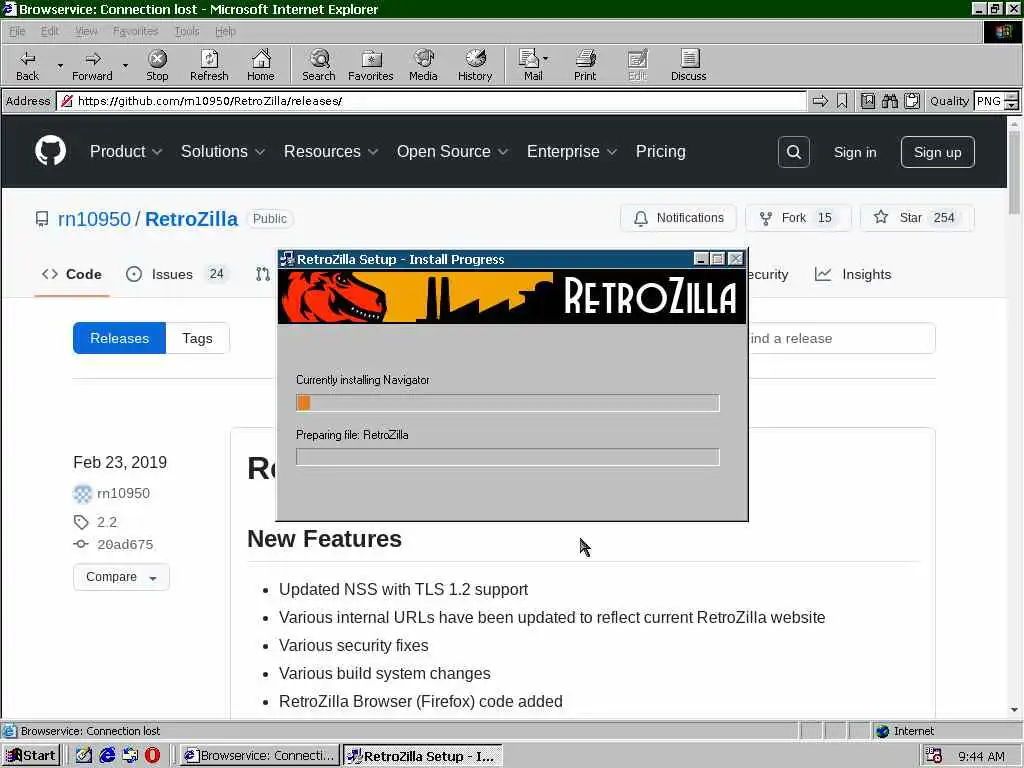
Task: Open the Tools menu
Action: pyautogui.click(x=187, y=31)
